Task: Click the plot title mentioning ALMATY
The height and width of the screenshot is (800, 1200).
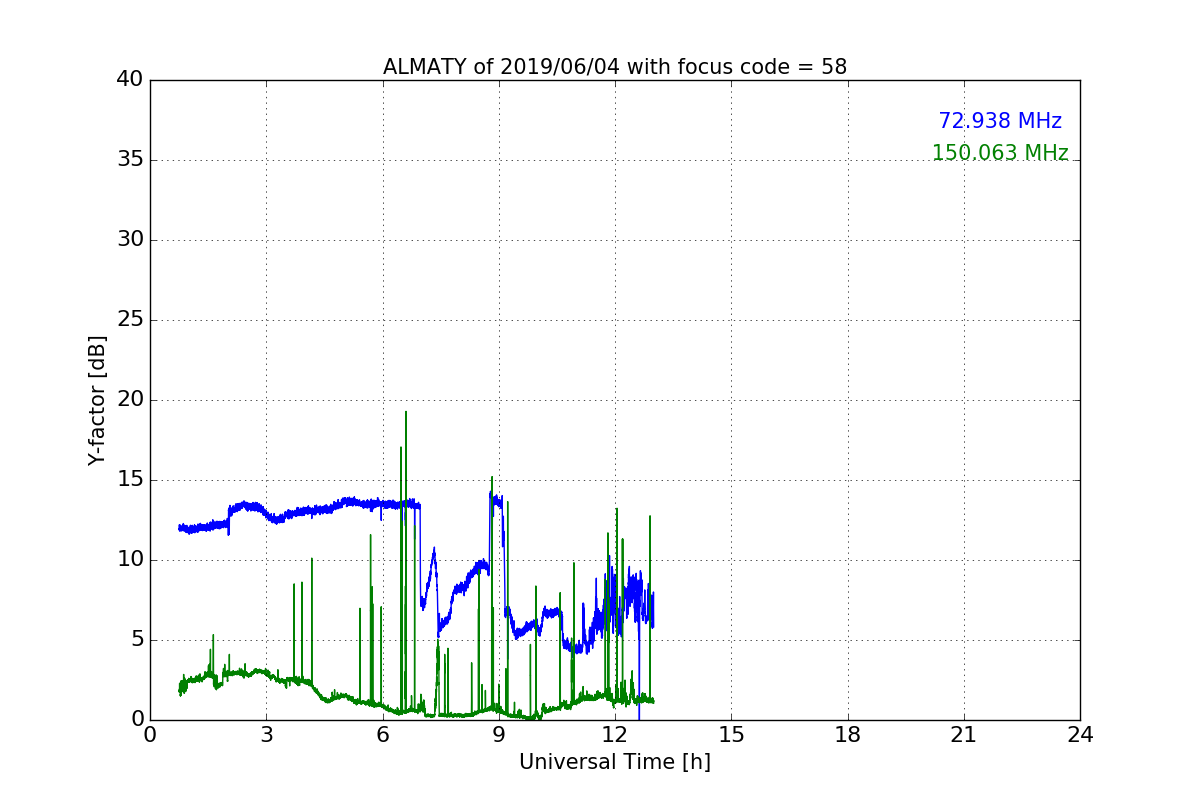Action: [615, 67]
